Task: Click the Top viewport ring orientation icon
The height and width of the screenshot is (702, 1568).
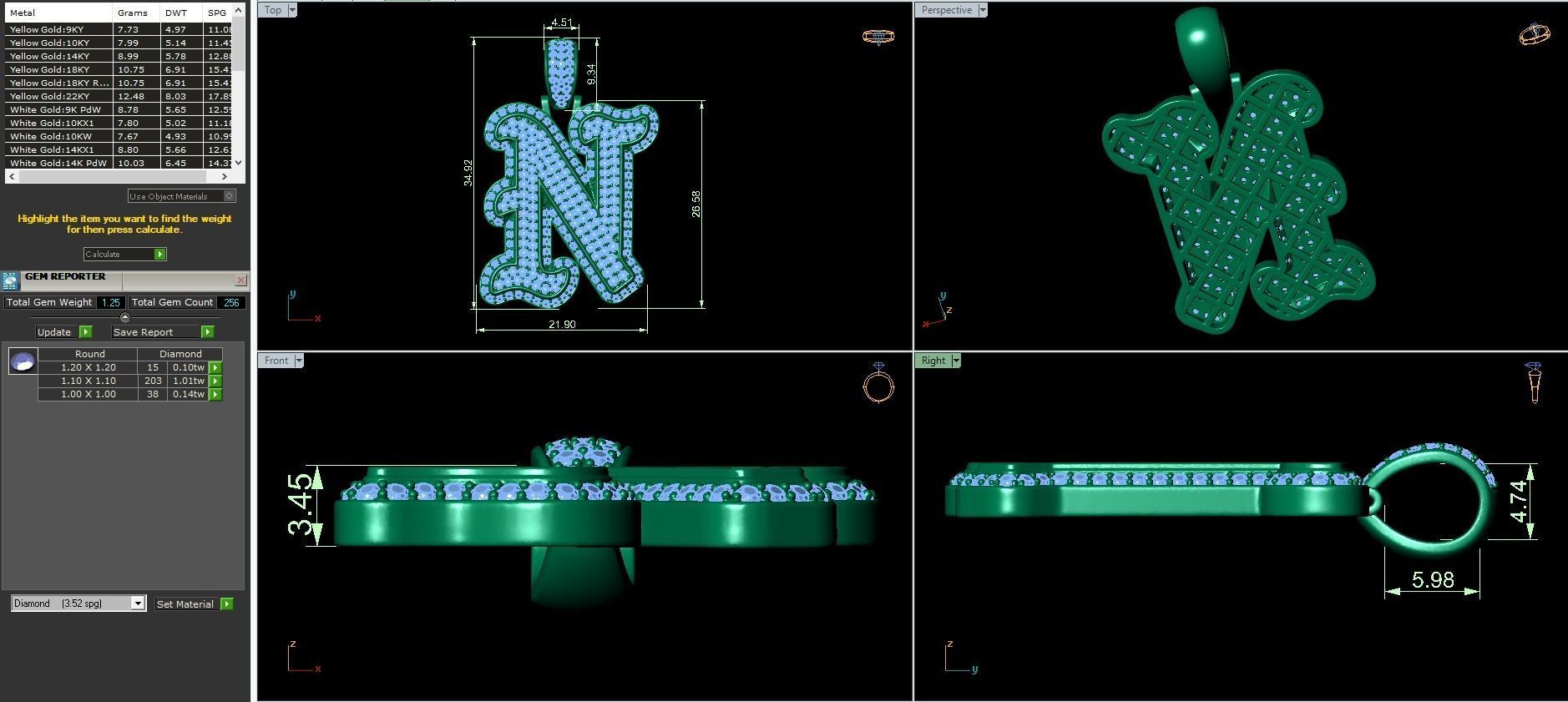Action: [x=878, y=37]
